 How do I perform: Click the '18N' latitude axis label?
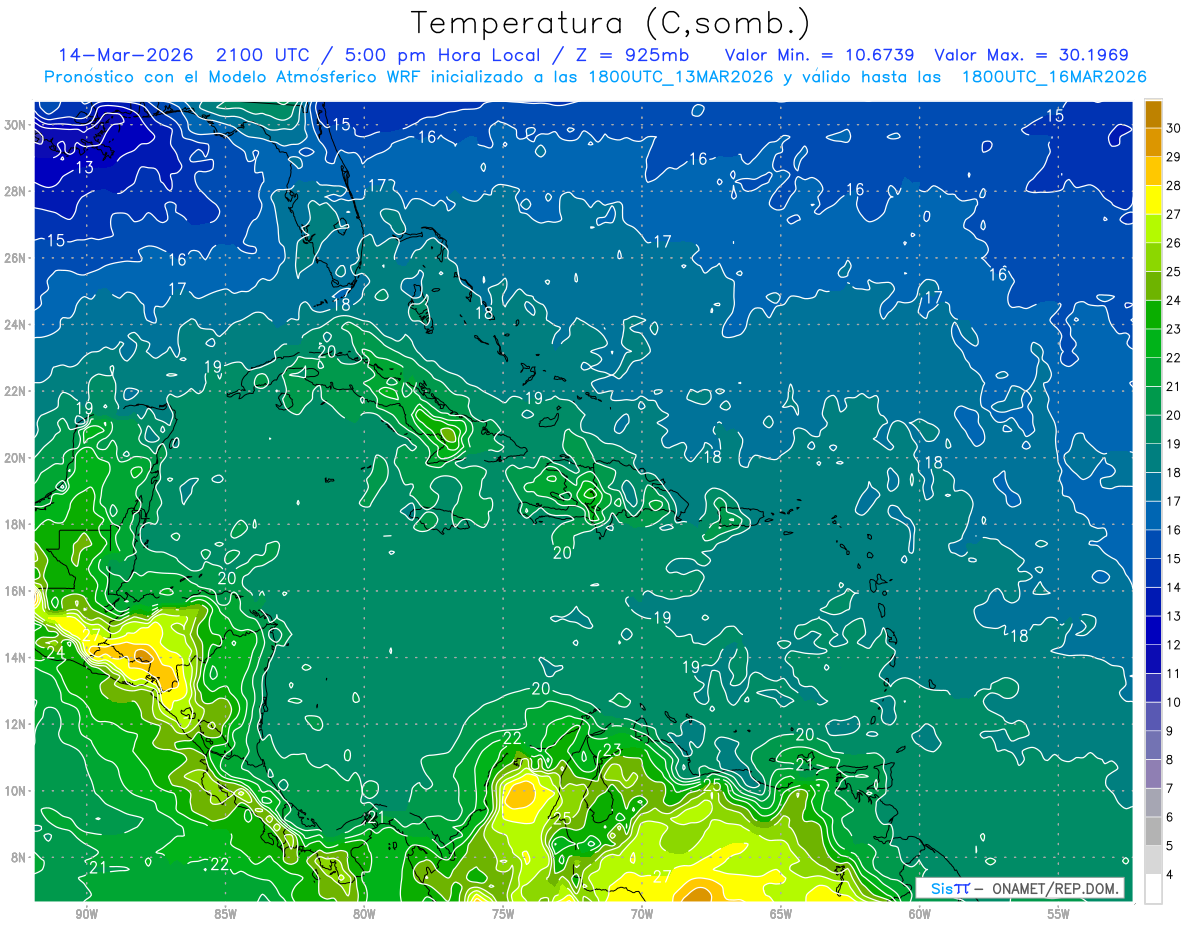click(16, 524)
